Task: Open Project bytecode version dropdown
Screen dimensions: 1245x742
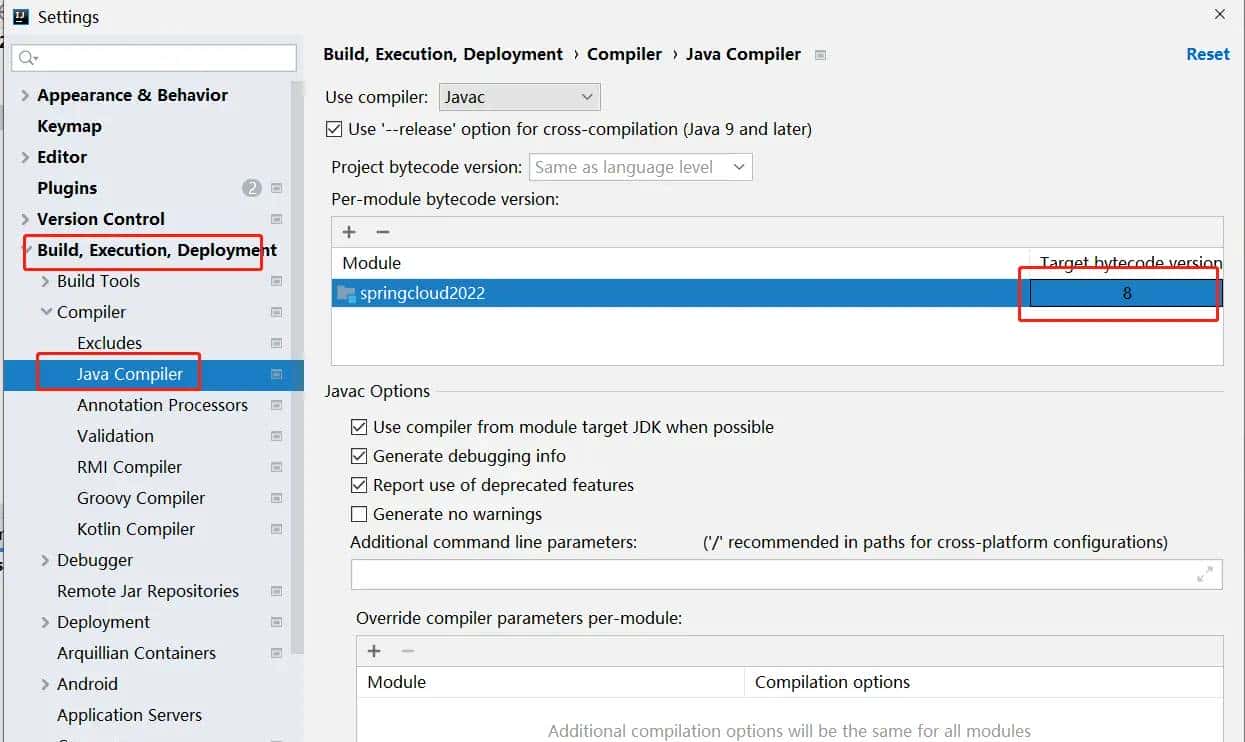Action: click(640, 167)
